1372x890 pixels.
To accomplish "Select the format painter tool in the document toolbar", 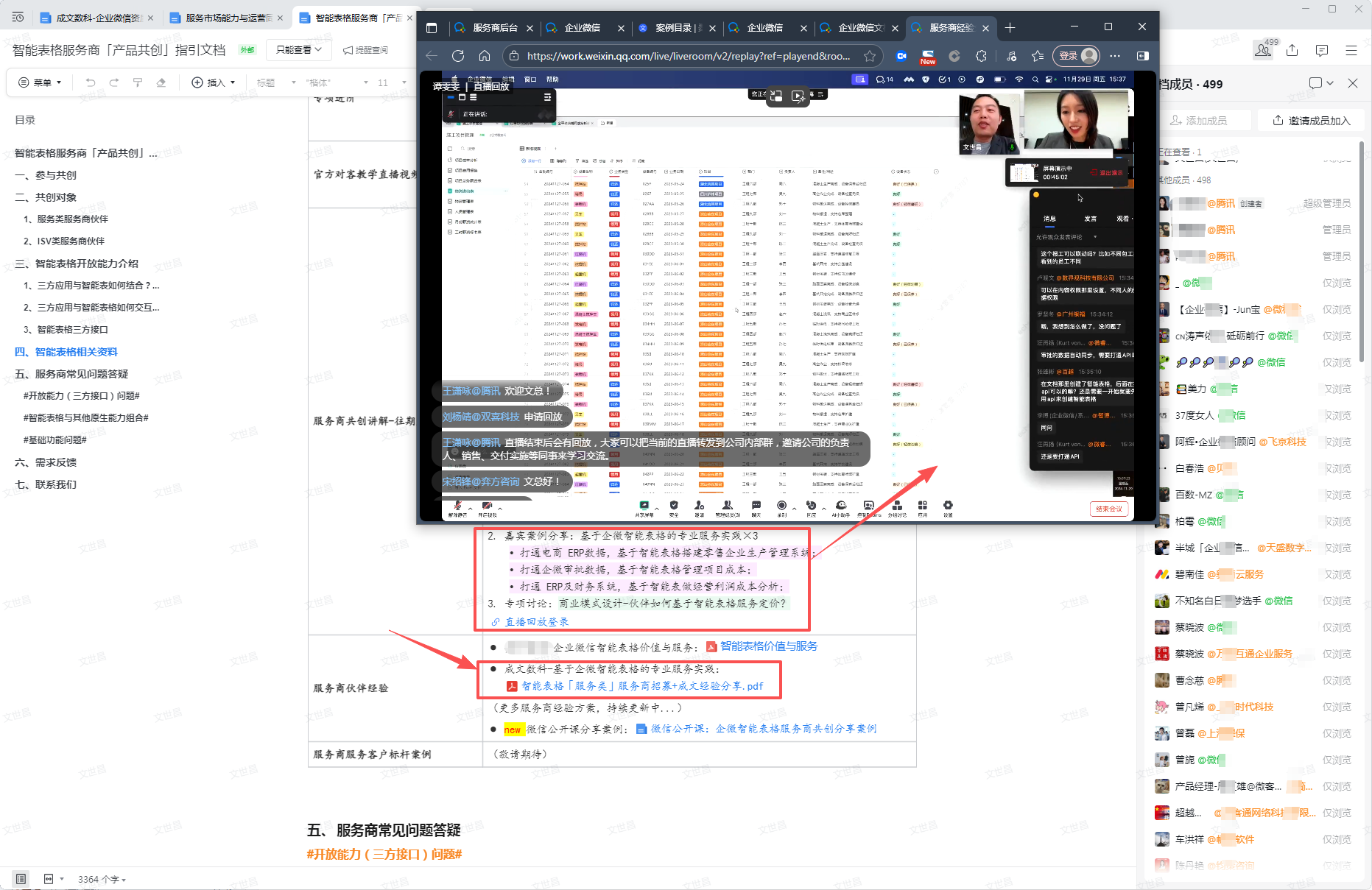I will point(138,82).
